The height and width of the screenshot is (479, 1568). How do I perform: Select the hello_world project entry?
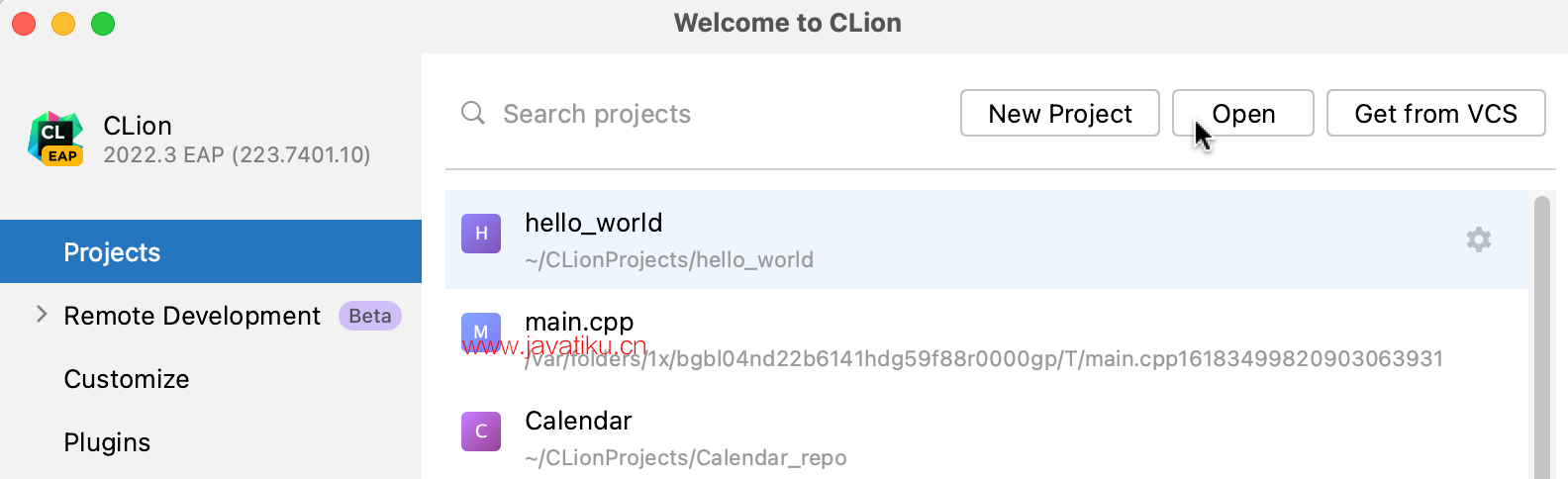tap(987, 239)
